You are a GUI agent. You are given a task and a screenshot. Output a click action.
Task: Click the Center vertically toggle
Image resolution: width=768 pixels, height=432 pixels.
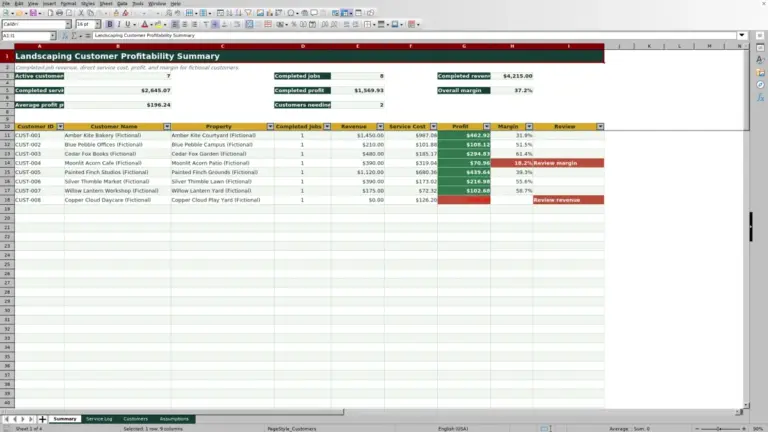[x=215, y=24]
